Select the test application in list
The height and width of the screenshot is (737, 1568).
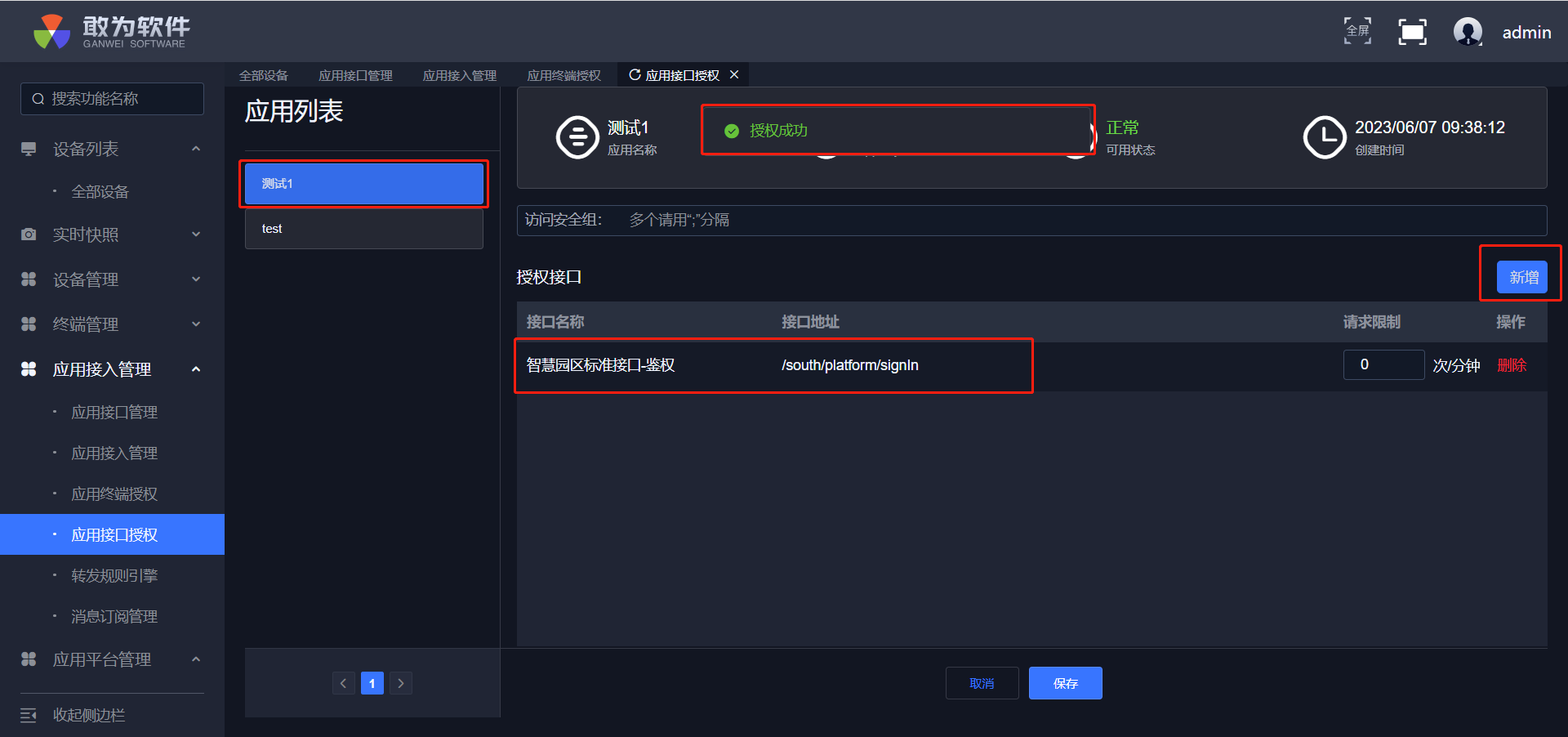click(x=363, y=229)
